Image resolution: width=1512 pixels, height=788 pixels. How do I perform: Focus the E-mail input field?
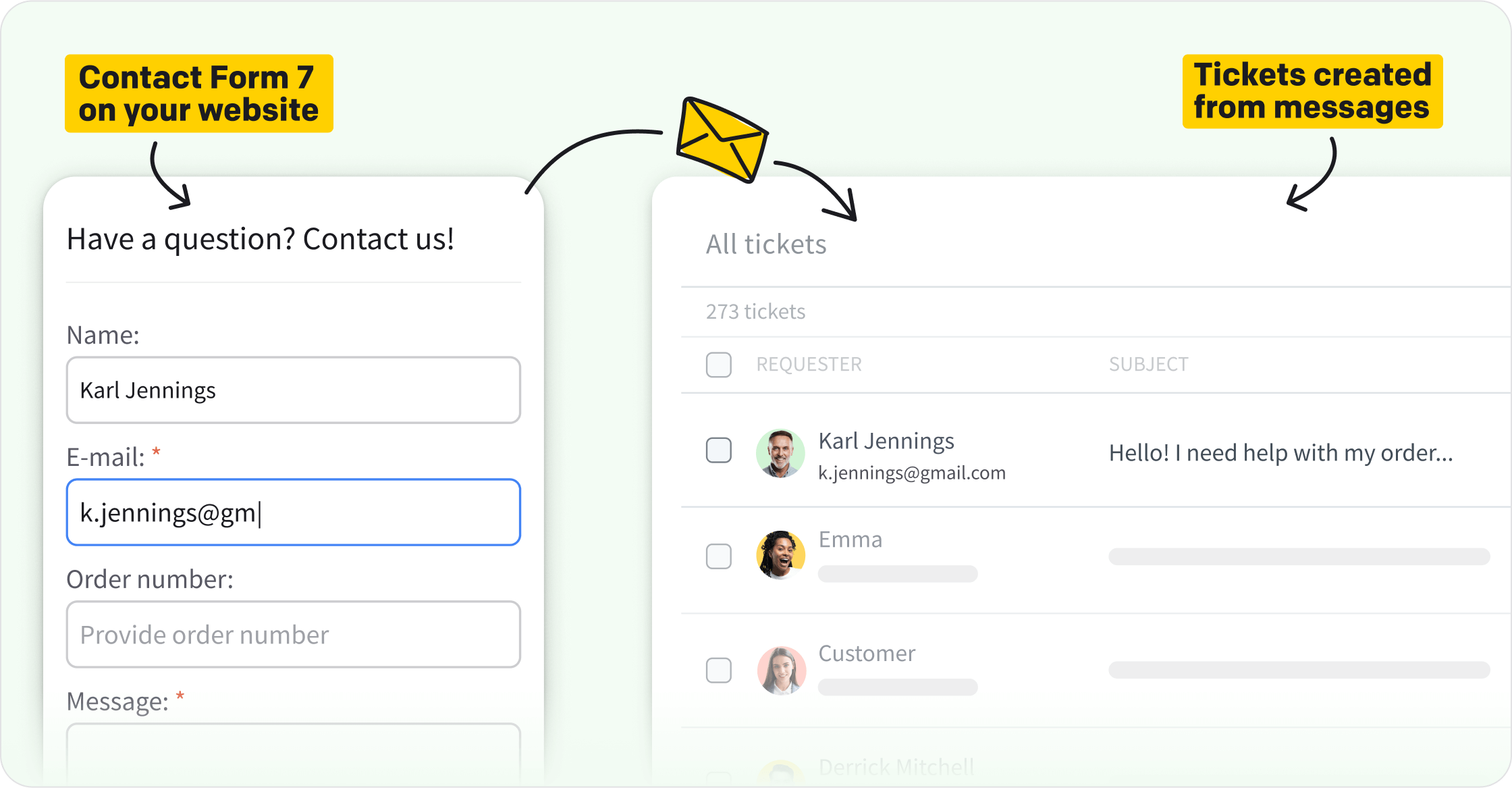(293, 513)
